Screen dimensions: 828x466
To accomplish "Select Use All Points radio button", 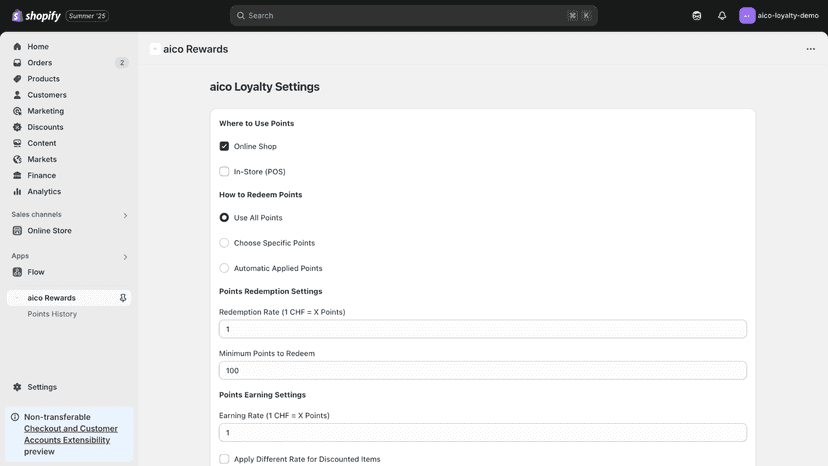I will [x=224, y=218].
